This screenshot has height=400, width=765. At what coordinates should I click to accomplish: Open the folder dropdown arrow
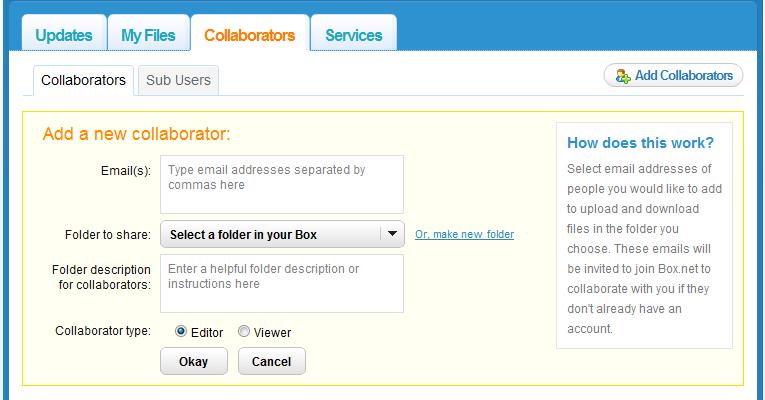coord(392,234)
